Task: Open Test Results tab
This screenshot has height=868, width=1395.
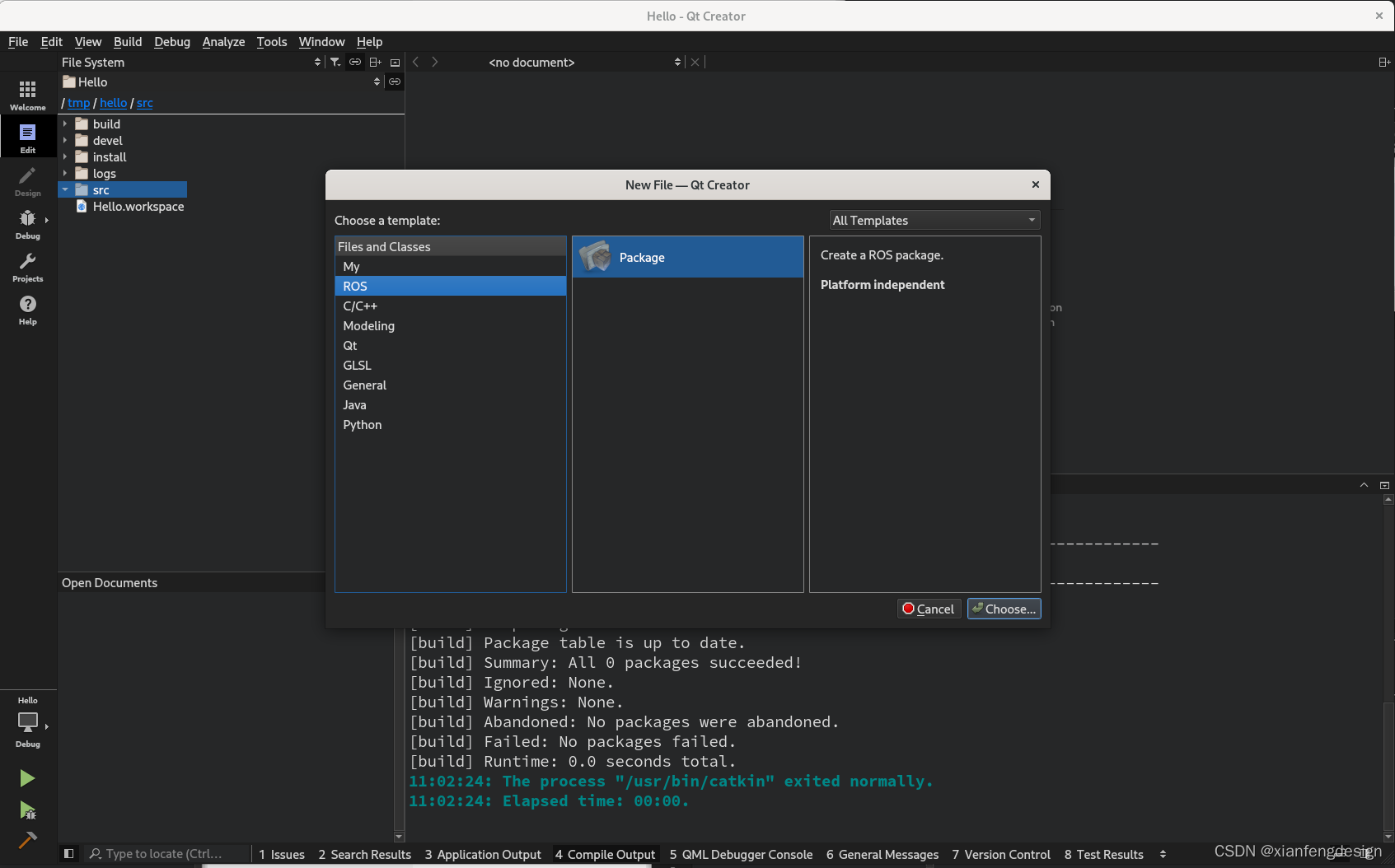Action: click(1103, 854)
